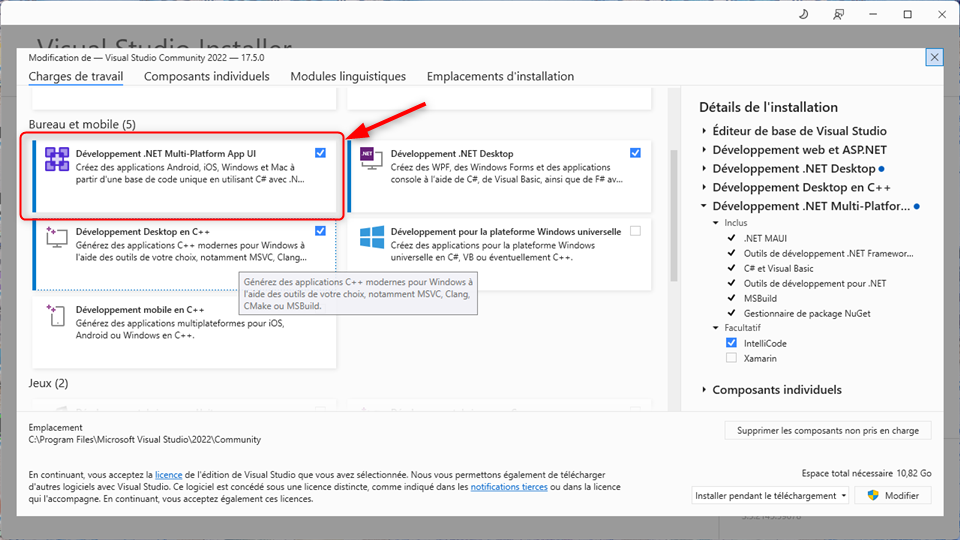Screen dimensions: 960x540
Task: Click the .NET Multi-Platform App UI workload icon
Action: tap(57, 159)
